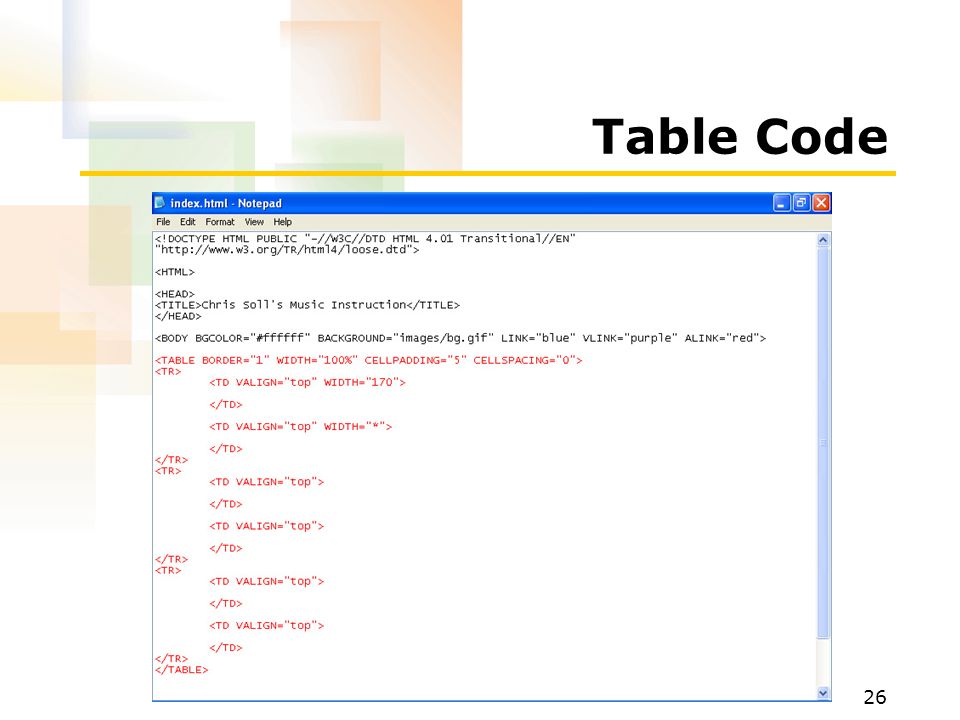Click the <BODY BGCOLOR="#ffffff" line

[460, 338]
